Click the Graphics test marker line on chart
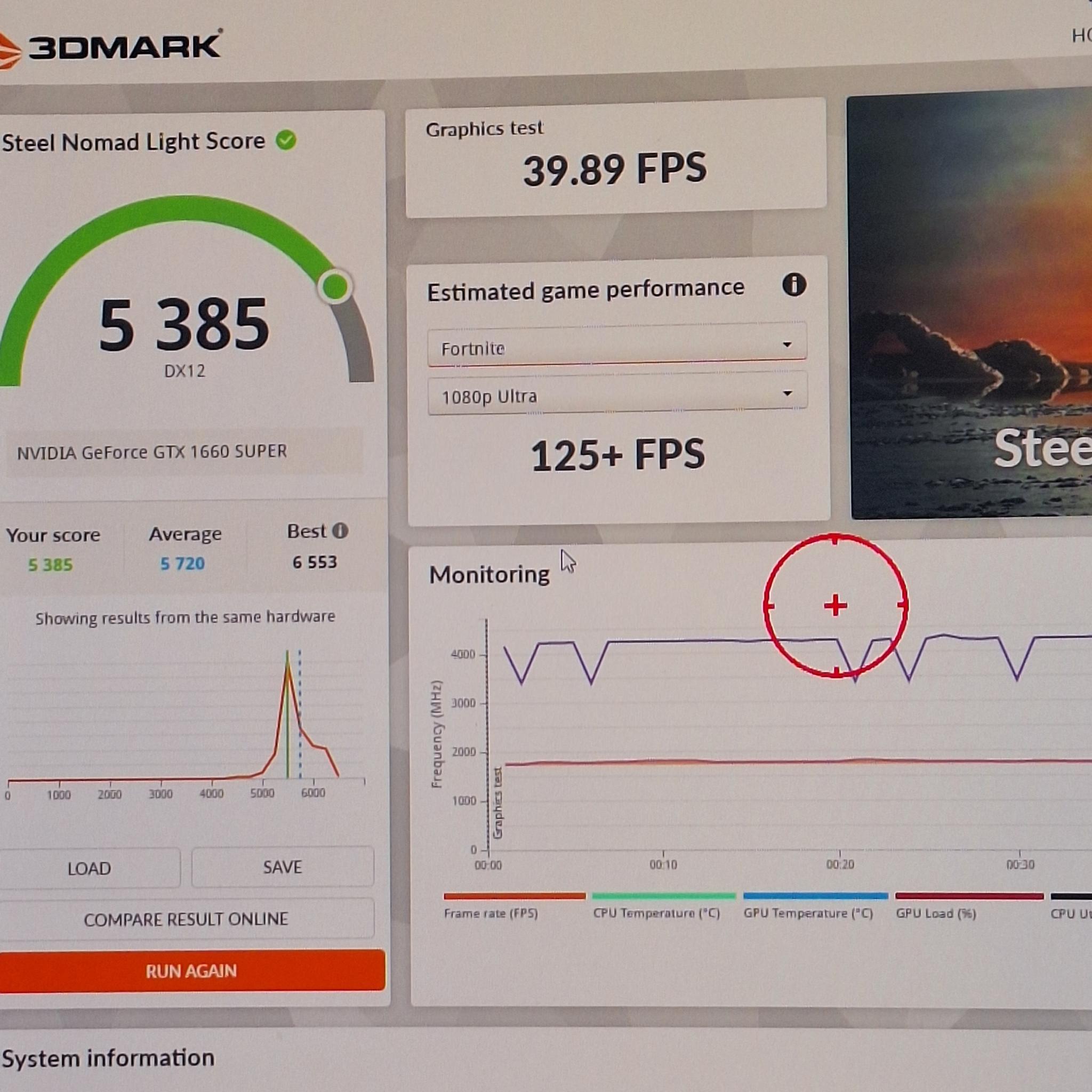The width and height of the screenshot is (1092, 1092). 487,735
